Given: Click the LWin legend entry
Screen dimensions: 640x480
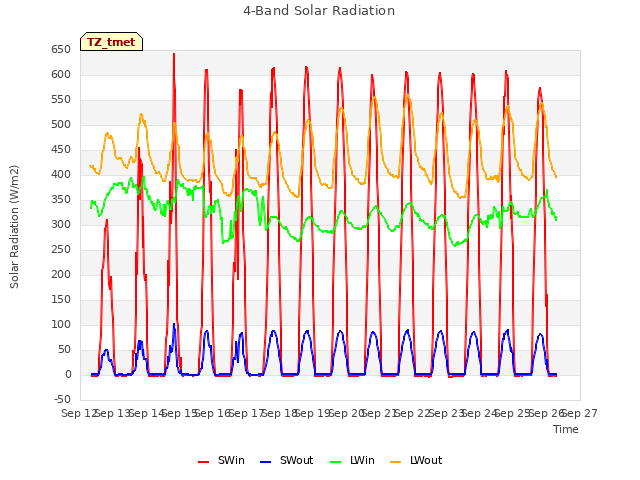Looking at the screenshot, I should 352,460.
